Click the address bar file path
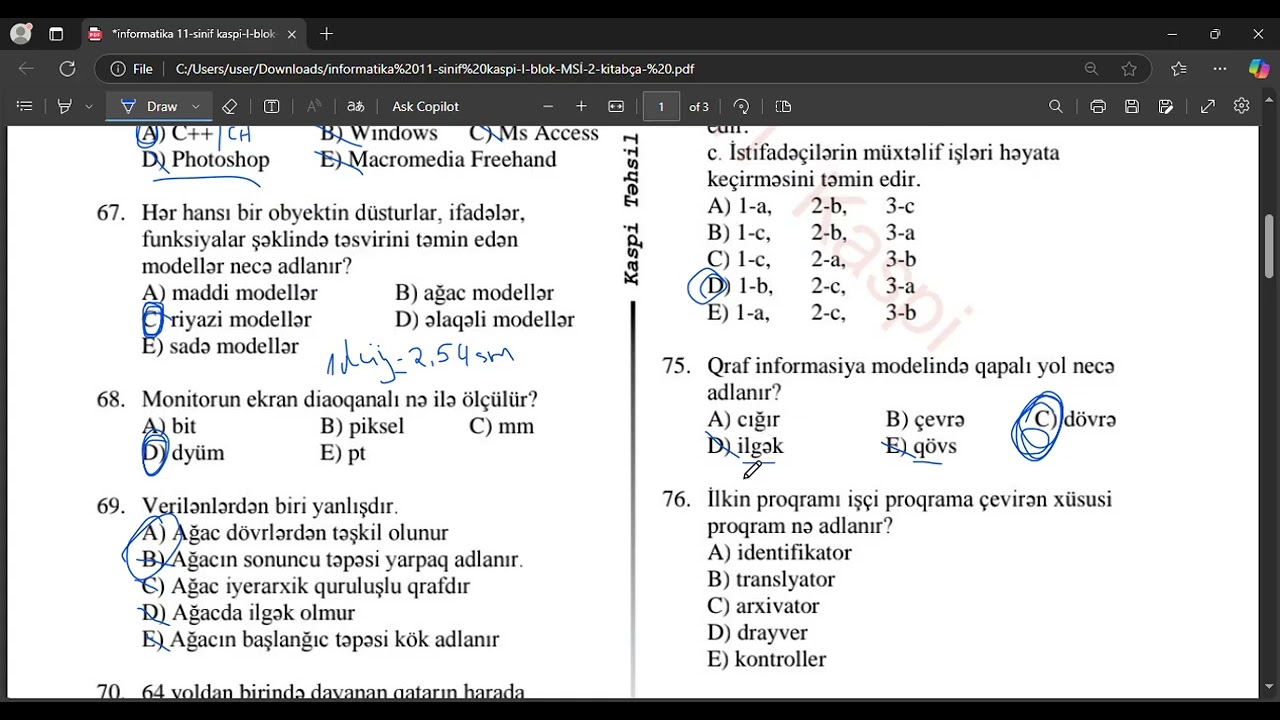This screenshot has width=1280, height=720. pyautogui.click(x=435, y=69)
